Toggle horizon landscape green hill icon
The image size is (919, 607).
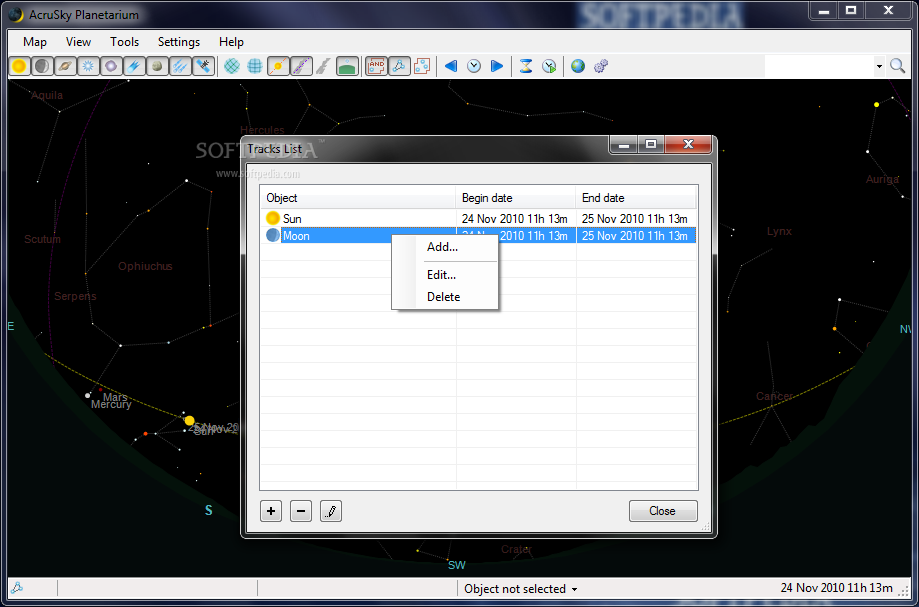click(348, 66)
